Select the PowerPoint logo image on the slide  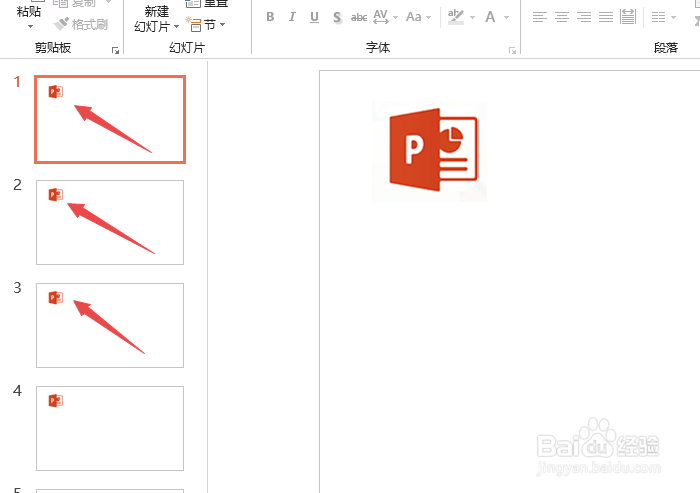click(429, 151)
